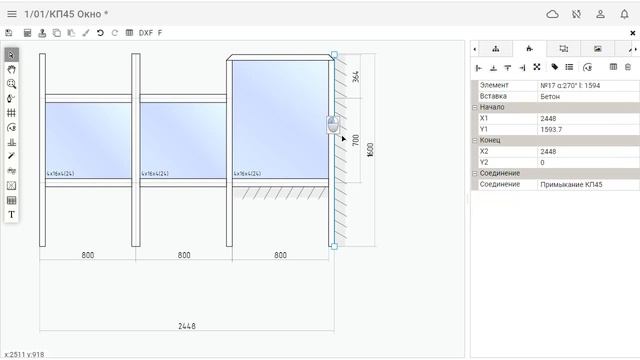
Task: Collapse the Соединение section
Action: (475, 173)
